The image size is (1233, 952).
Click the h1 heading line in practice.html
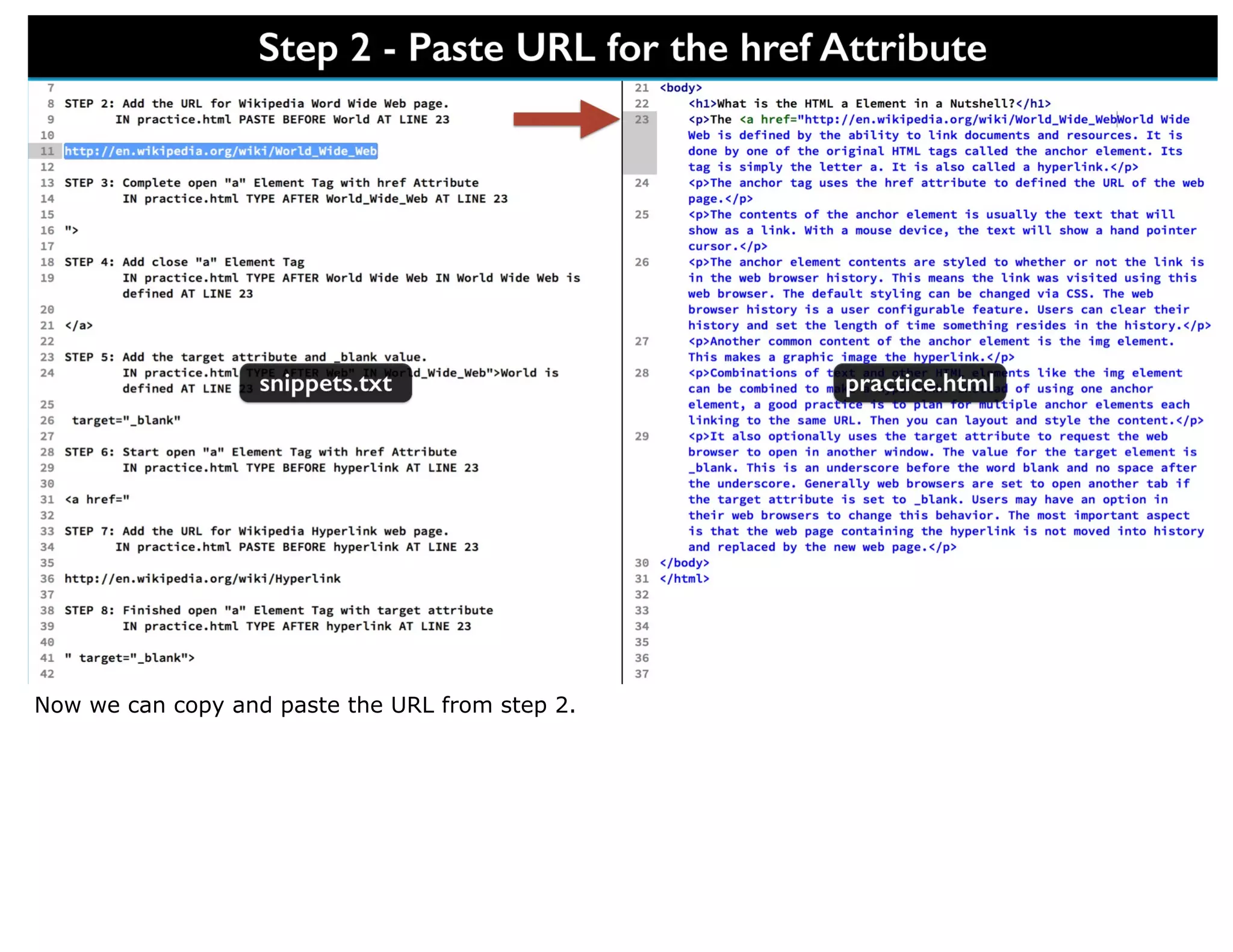click(x=869, y=104)
